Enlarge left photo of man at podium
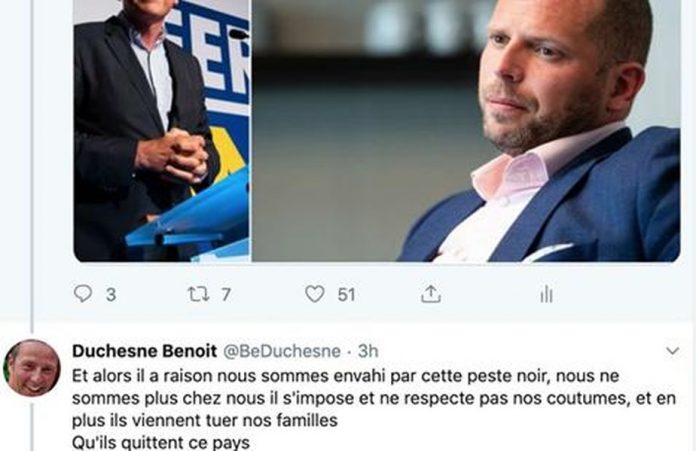The width and height of the screenshot is (696, 451). (162, 131)
